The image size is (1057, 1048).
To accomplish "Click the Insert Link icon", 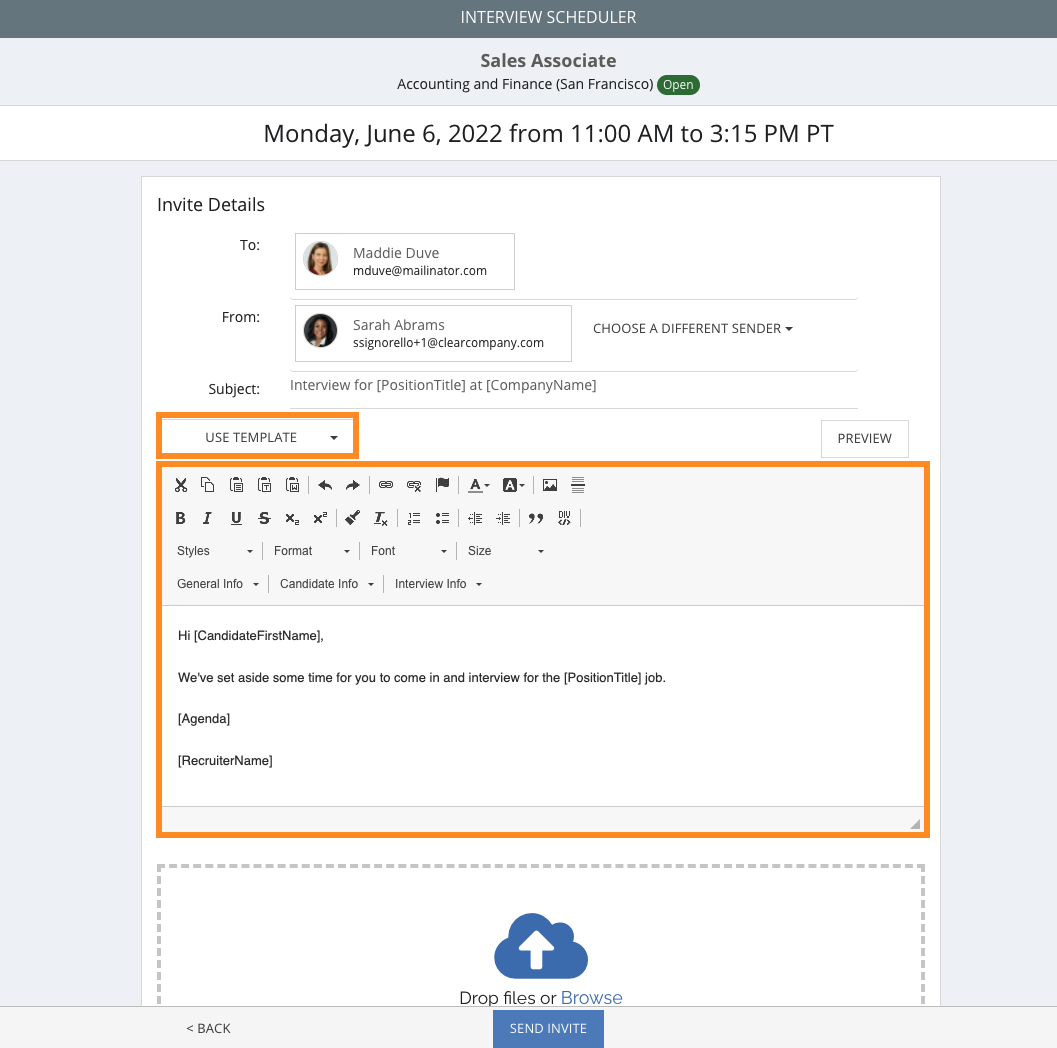I will (386, 485).
